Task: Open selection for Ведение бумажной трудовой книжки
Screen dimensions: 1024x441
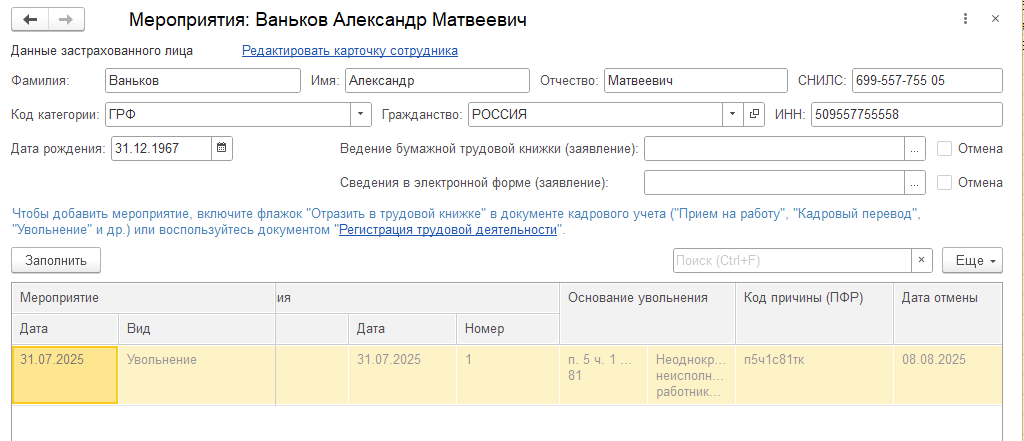Action: (914, 148)
